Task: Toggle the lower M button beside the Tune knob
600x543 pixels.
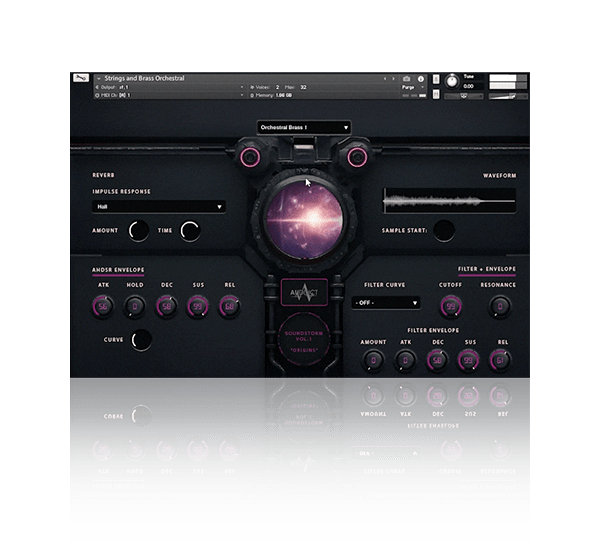Action: point(436,94)
